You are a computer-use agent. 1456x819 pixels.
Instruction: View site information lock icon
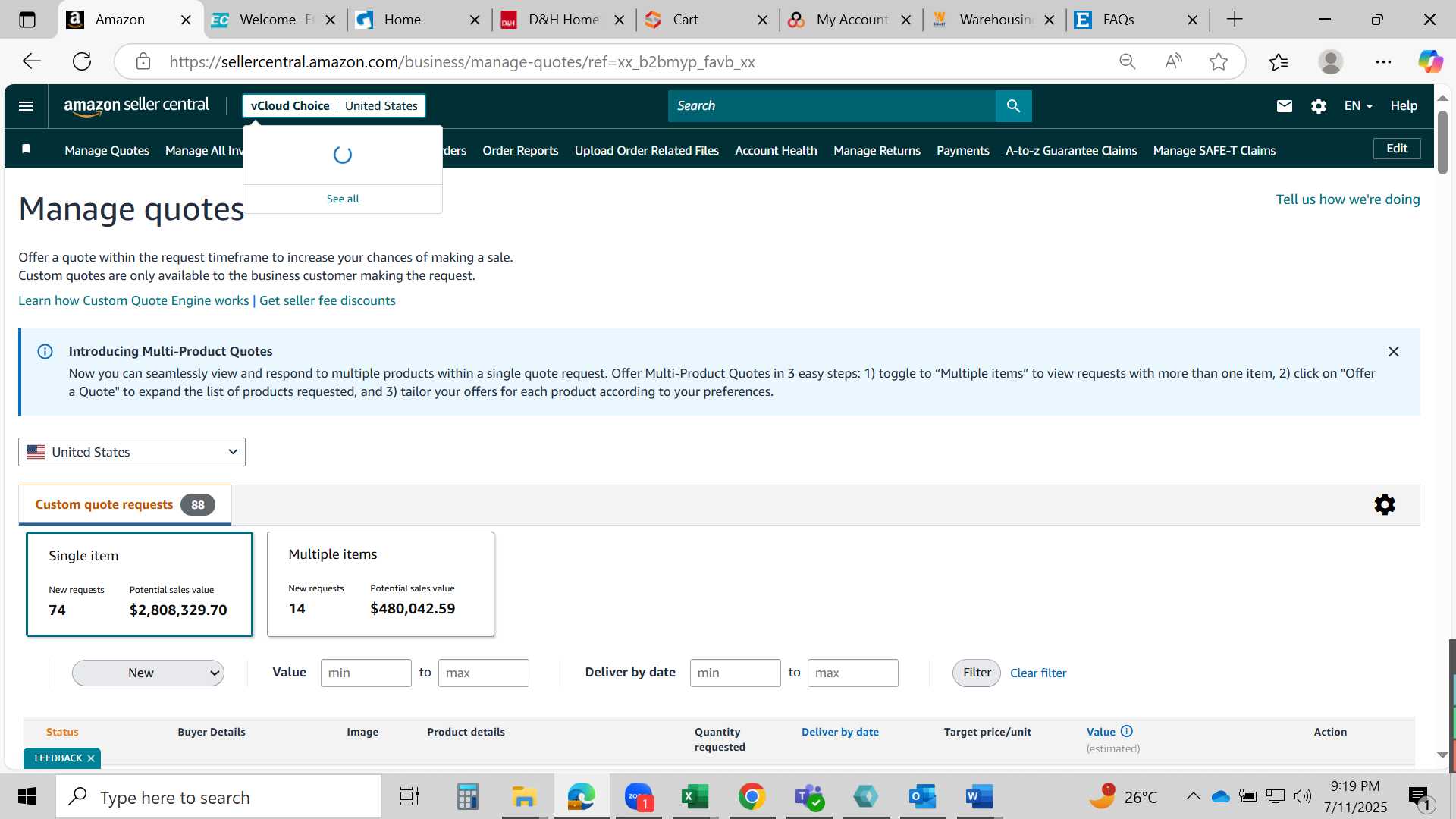point(143,61)
